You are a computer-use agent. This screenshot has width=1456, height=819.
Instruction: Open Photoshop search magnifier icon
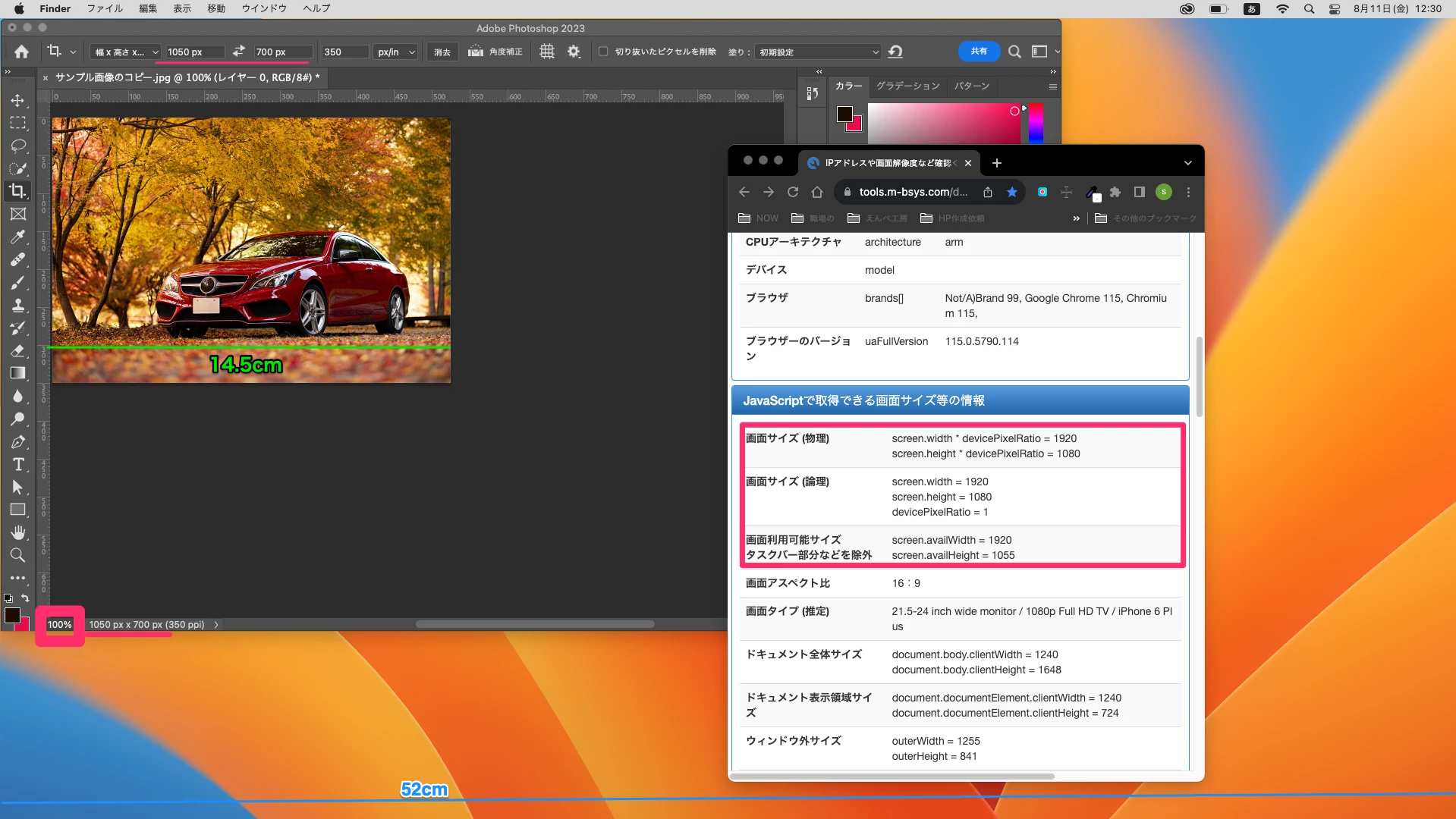point(1014,52)
